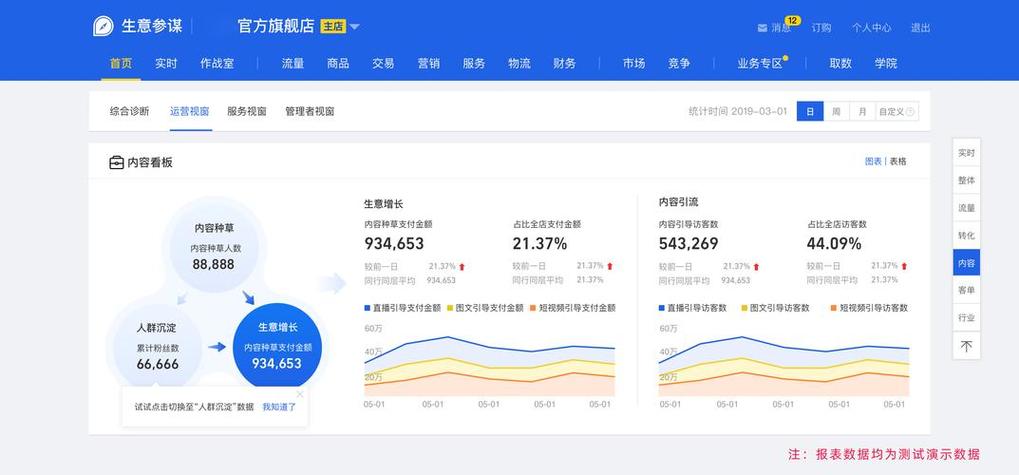Click red up arrow under 内容引导访客数

(756, 266)
